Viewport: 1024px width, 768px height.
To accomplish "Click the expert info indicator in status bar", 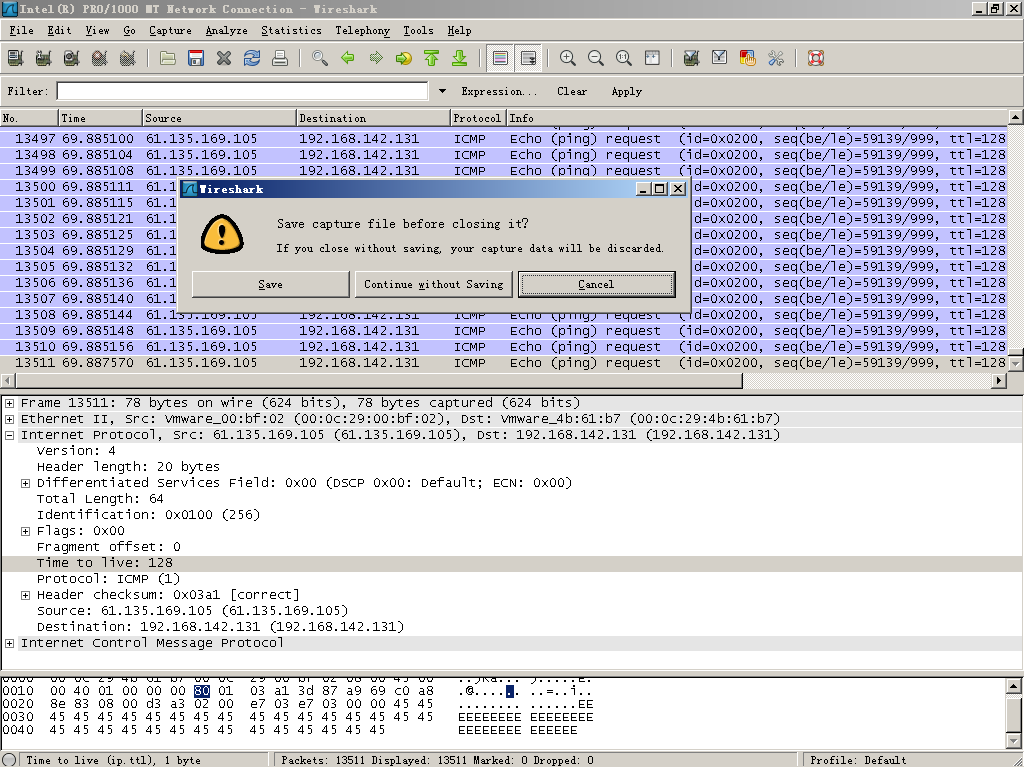I will 9,760.
